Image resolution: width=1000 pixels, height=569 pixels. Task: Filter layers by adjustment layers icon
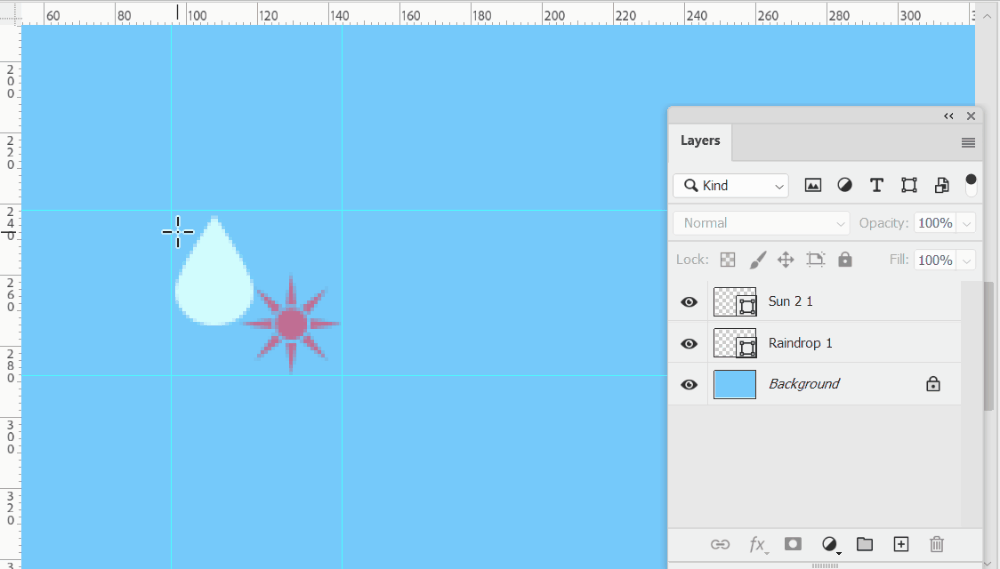click(844, 186)
